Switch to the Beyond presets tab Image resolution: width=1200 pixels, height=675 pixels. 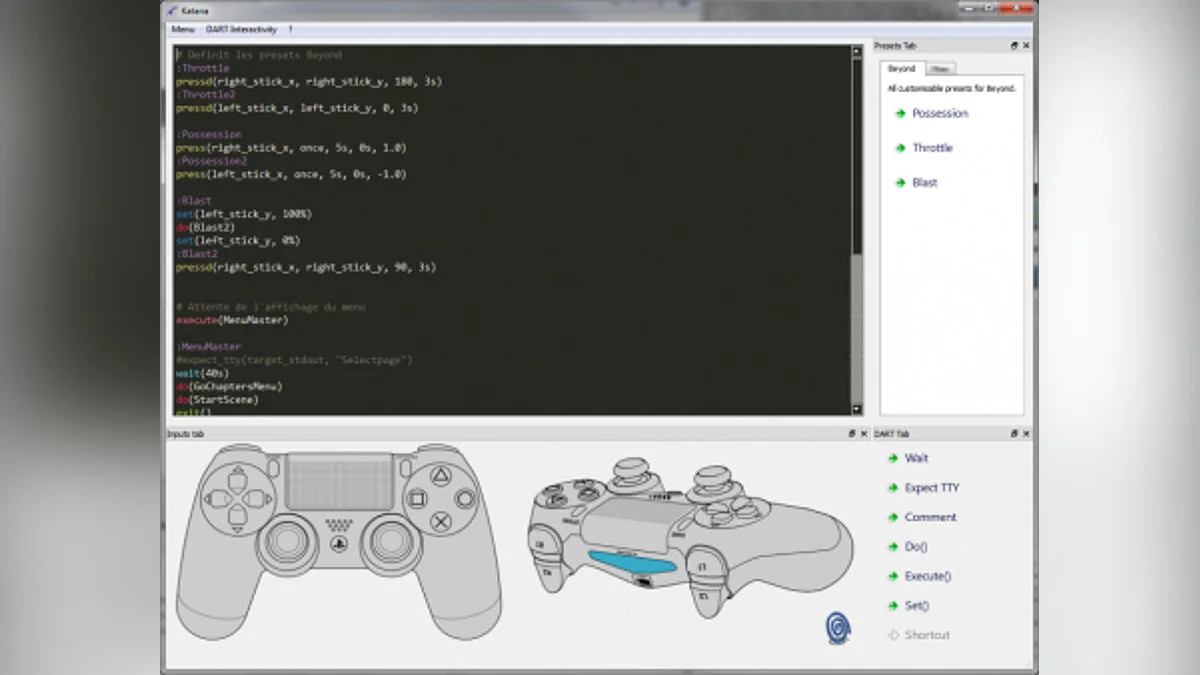pos(901,69)
